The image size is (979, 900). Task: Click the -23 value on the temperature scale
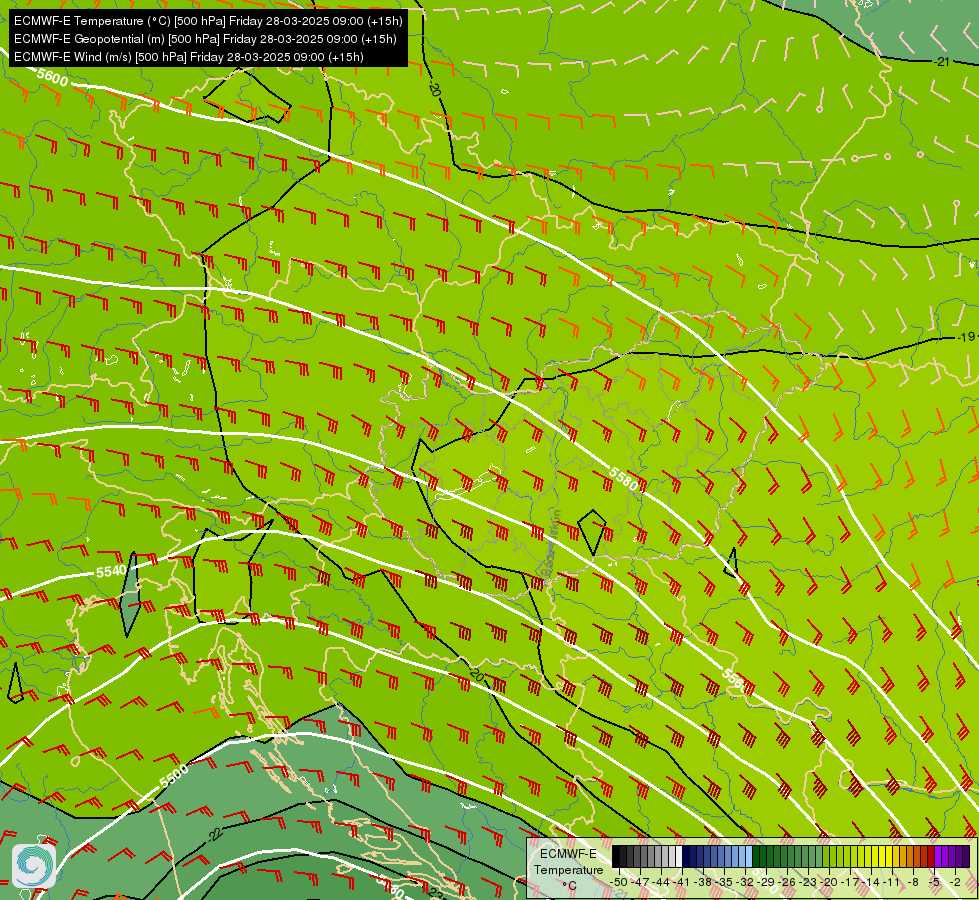808,882
